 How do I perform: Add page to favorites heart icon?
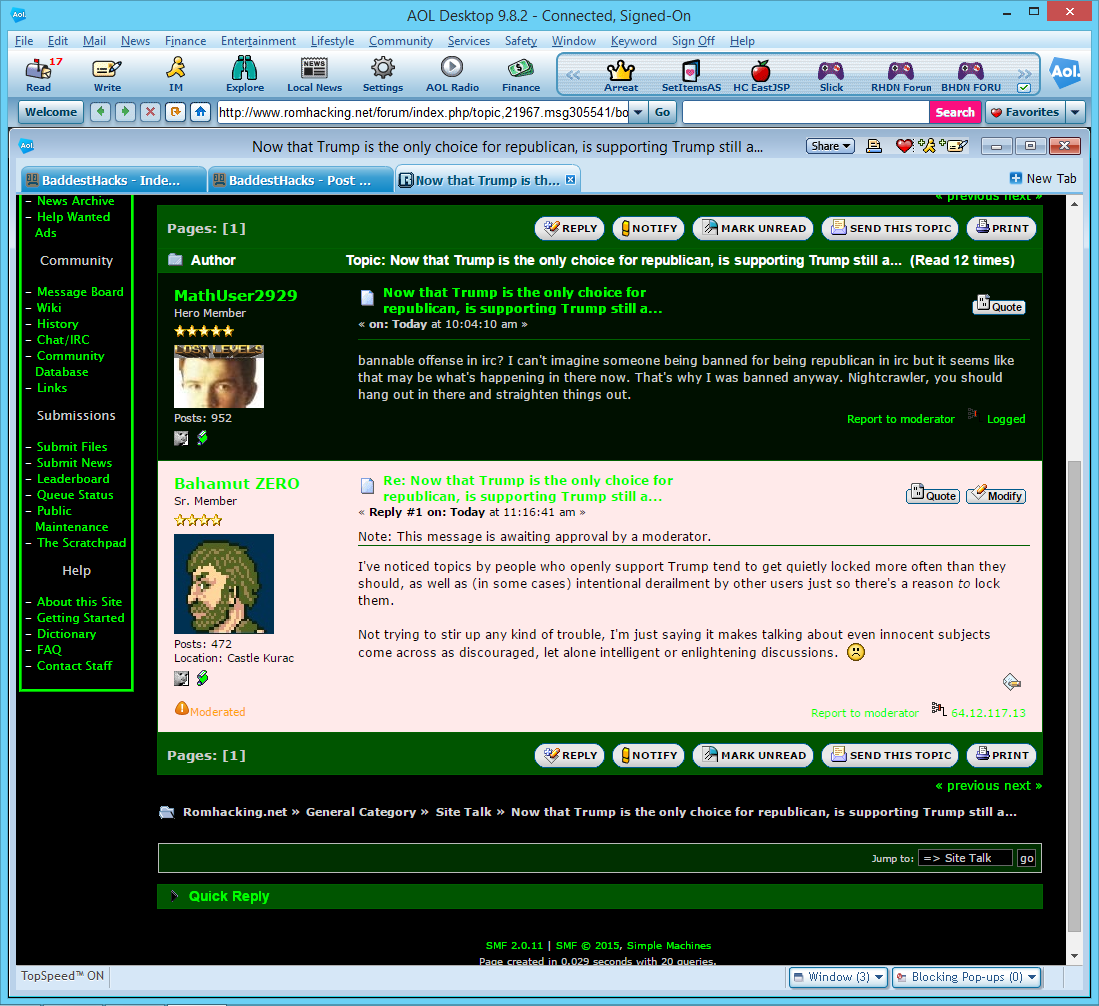[904, 146]
